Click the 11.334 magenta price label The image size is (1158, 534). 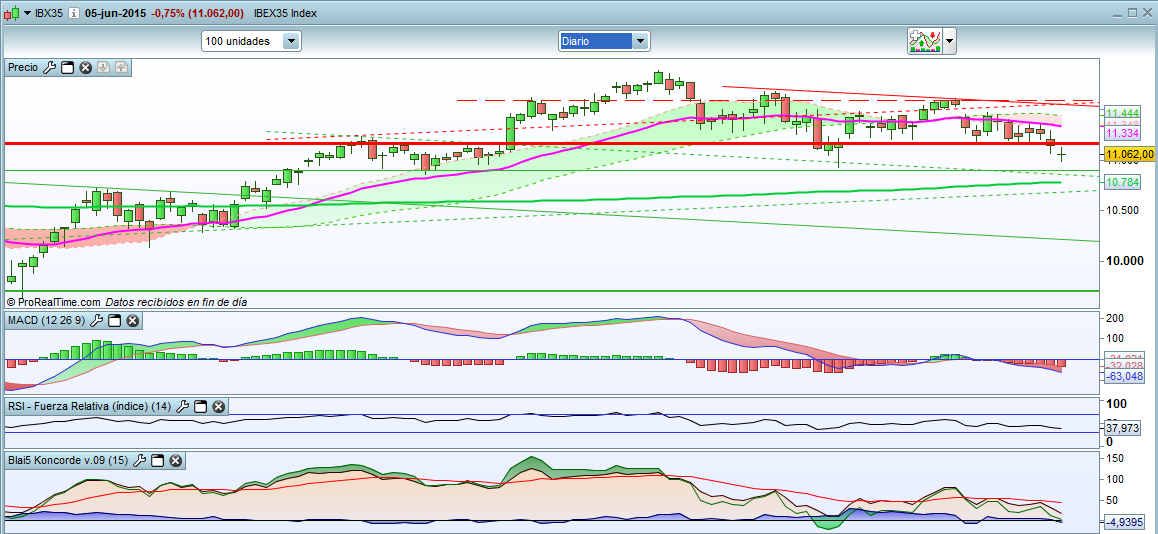[x=1123, y=133]
